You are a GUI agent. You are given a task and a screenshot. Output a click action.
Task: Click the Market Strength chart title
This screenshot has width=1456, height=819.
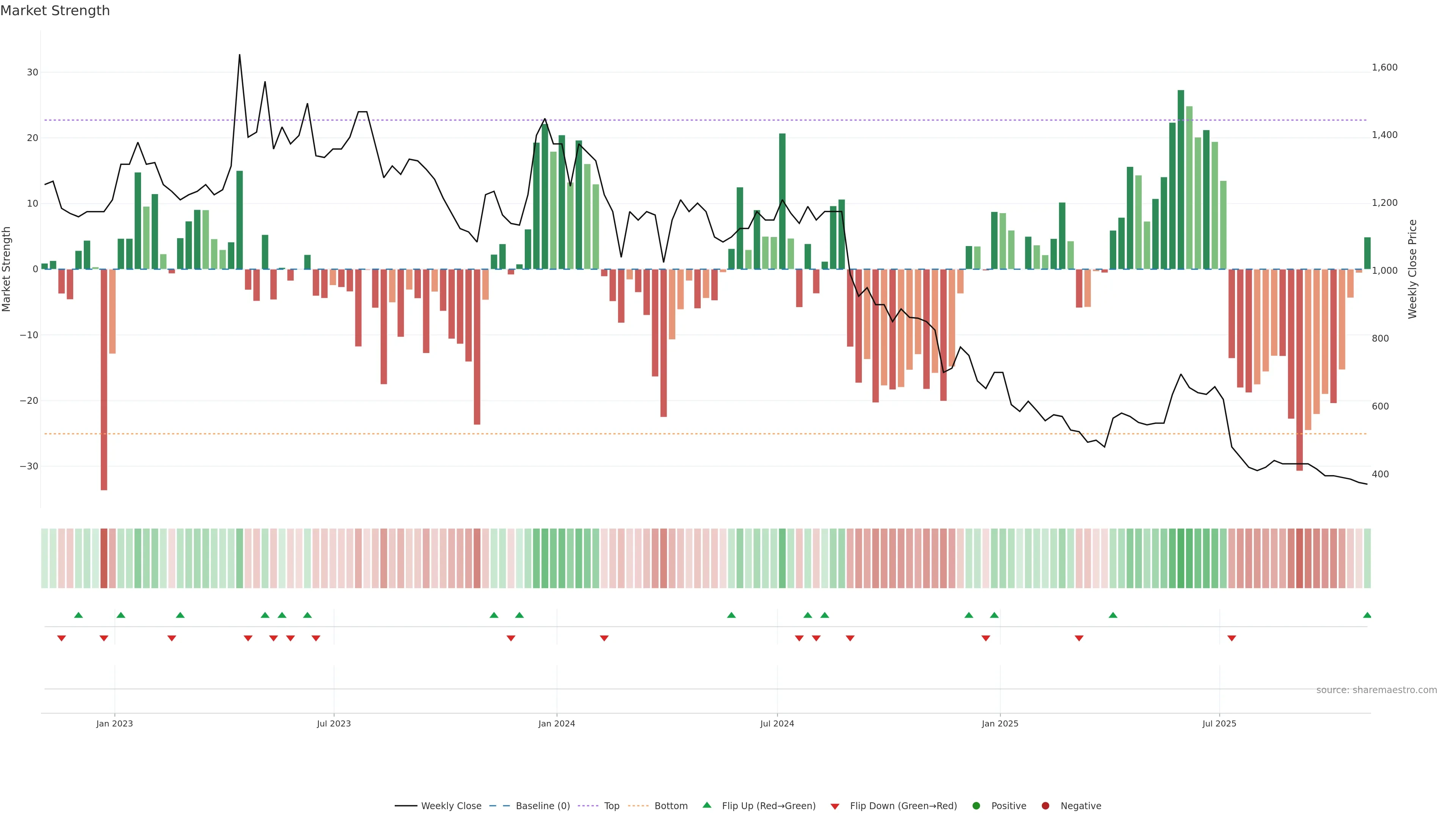(x=55, y=11)
